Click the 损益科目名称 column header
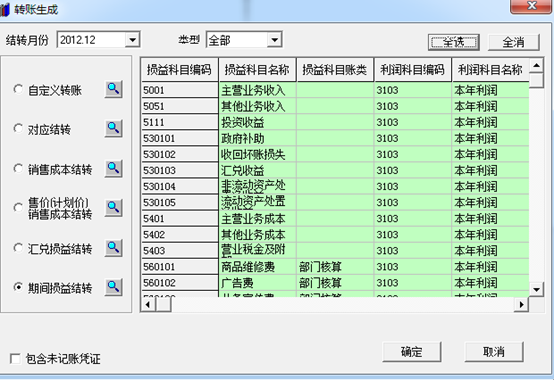This screenshot has height=381, width=555. [x=257, y=70]
